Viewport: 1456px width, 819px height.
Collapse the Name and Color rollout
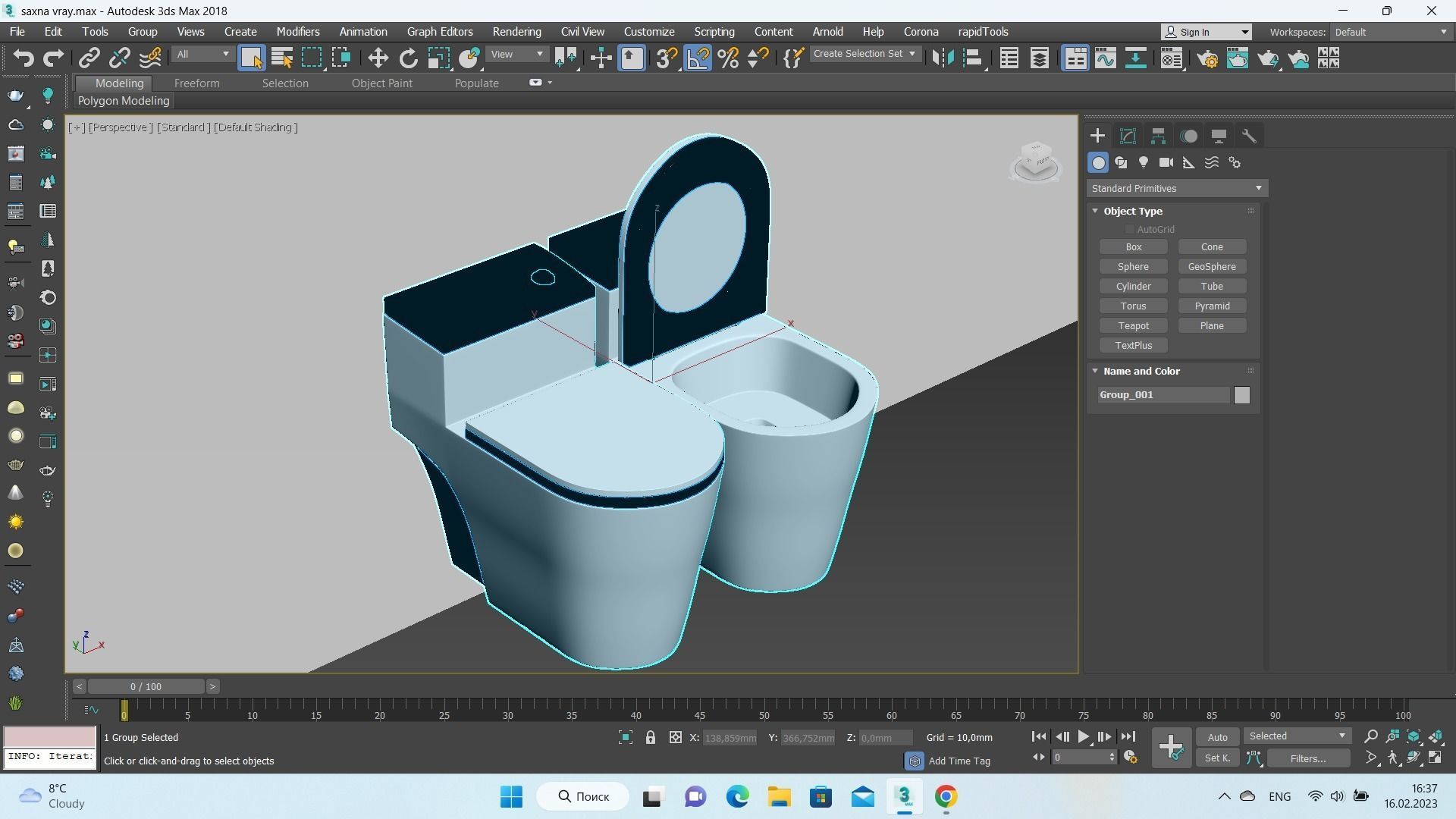pyautogui.click(x=1096, y=372)
